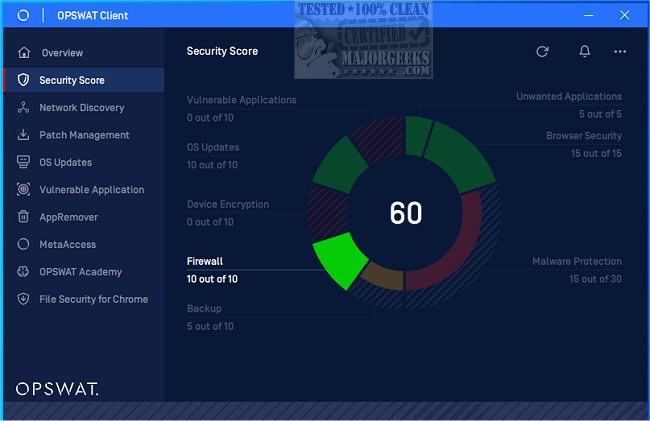The image size is (650, 421).
Task: Refresh the security score
Action: [542, 51]
